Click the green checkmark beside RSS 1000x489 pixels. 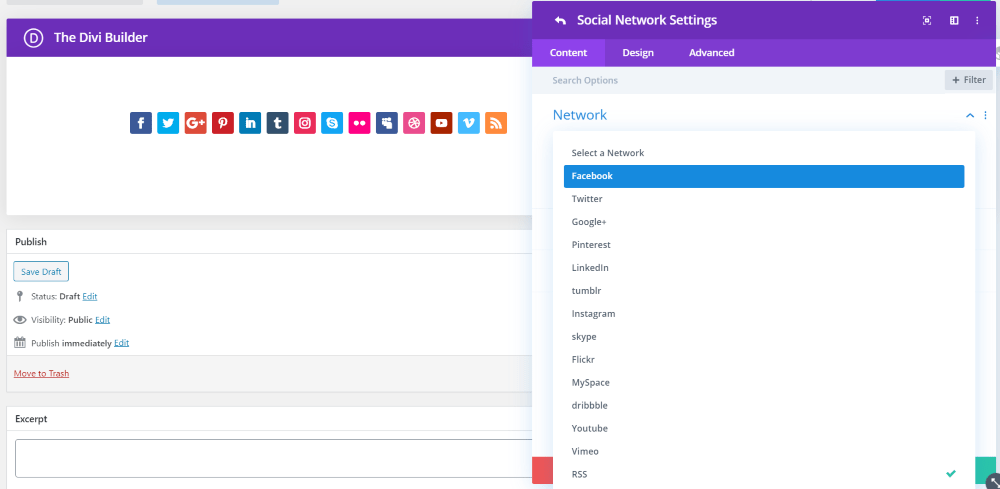click(x=951, y=474)
